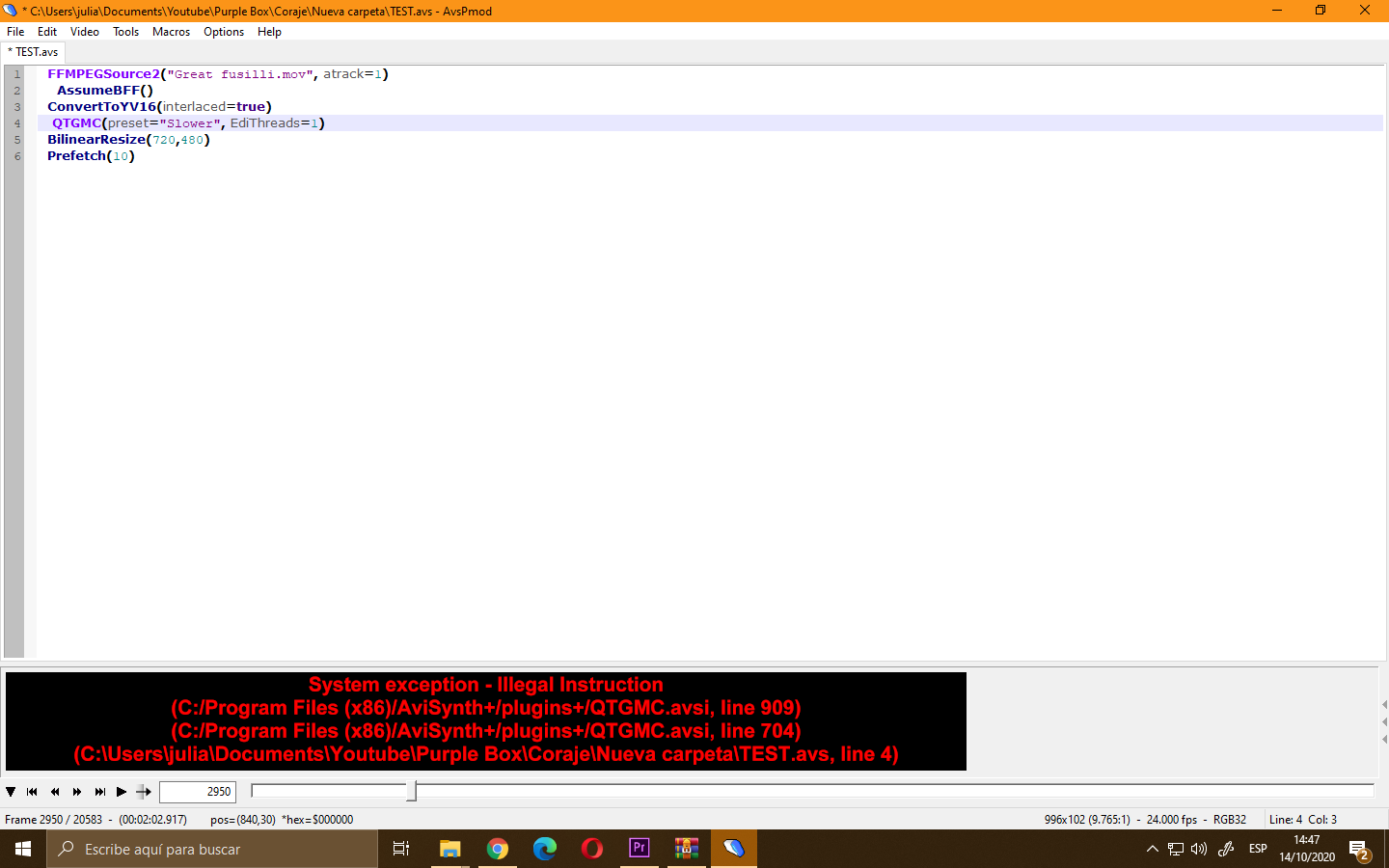Click the "24.000 fps" status bar entry

pyautogui.click(x=1172, y=820)
